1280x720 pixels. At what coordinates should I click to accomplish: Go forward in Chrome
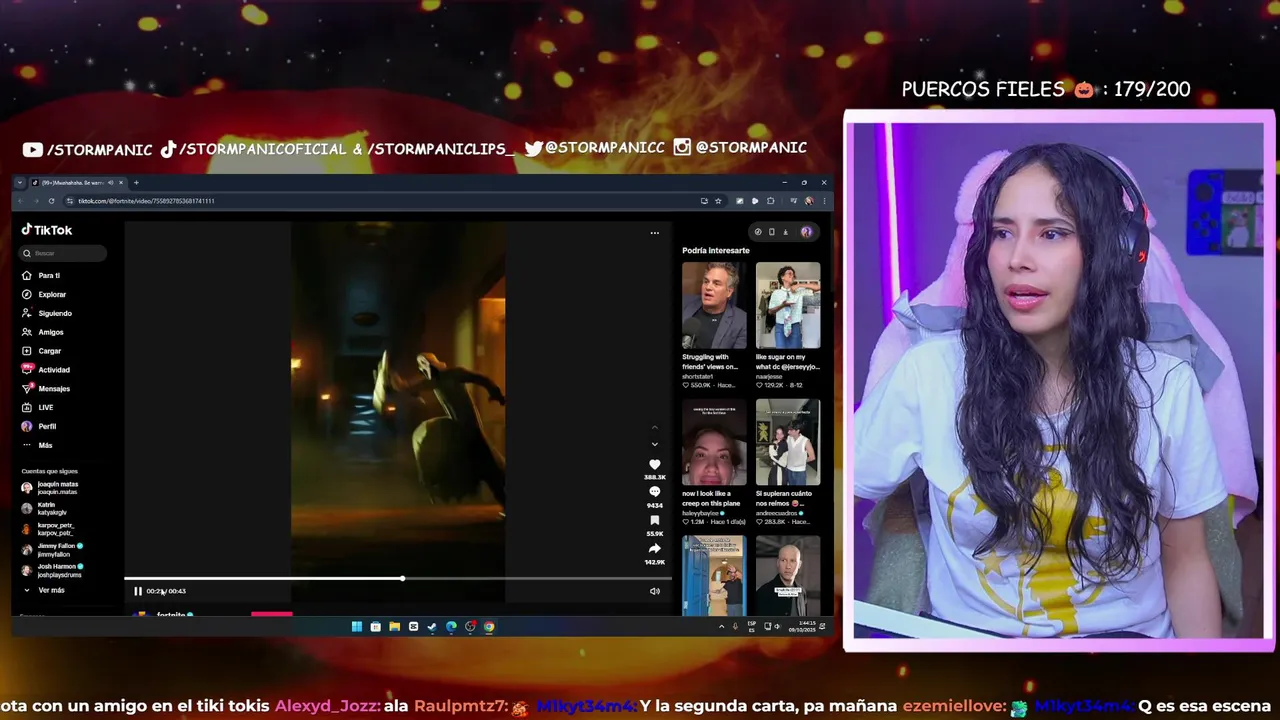click(36, 201)
